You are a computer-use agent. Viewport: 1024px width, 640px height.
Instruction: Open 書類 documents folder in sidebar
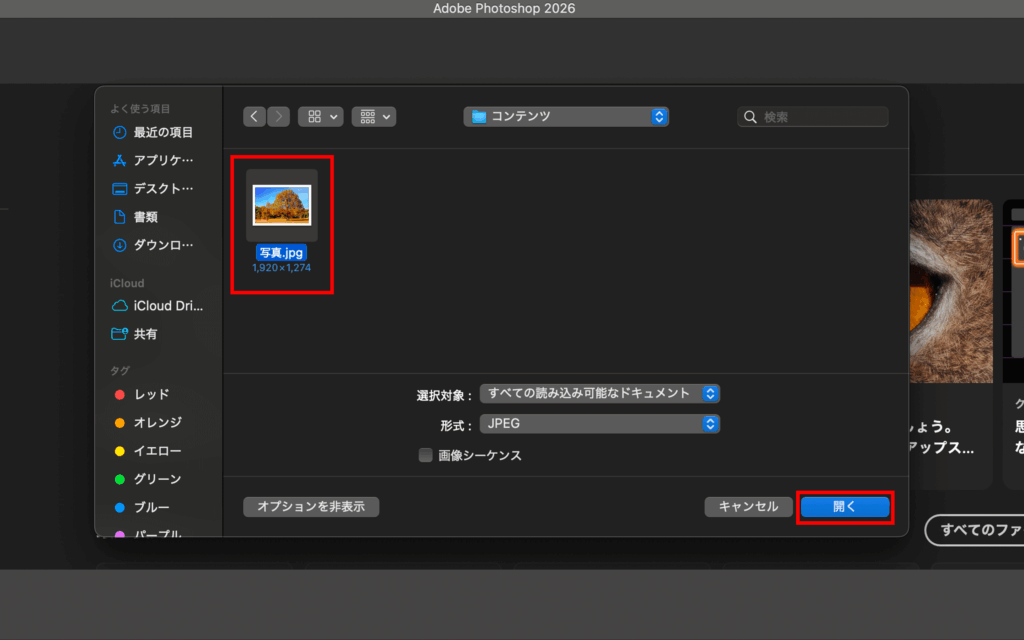pos(146,217)
